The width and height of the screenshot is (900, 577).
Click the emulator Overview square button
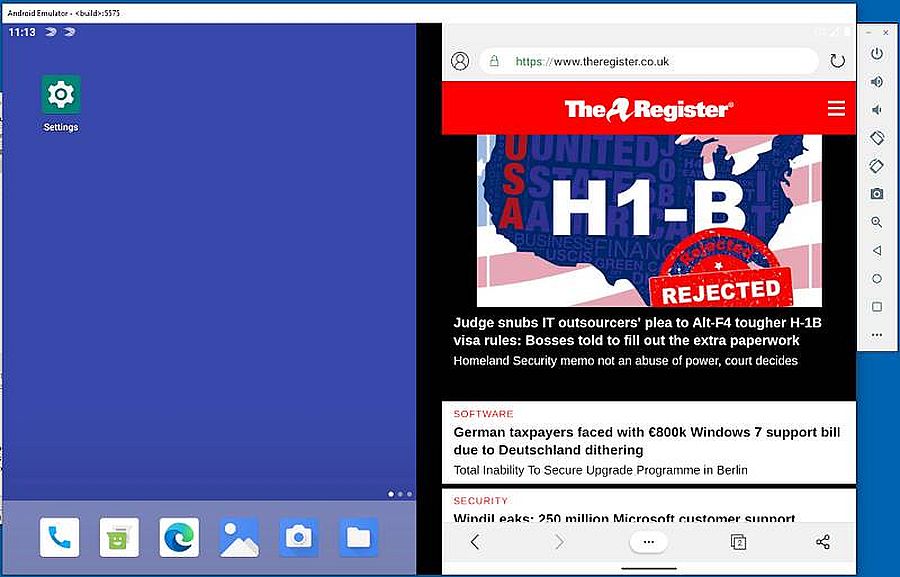(876, 307)
